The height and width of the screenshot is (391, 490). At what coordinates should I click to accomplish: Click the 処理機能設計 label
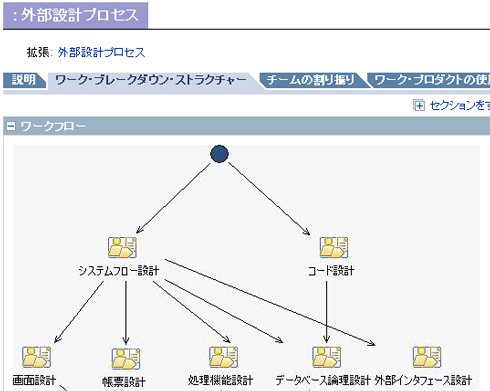coord(220,380)
